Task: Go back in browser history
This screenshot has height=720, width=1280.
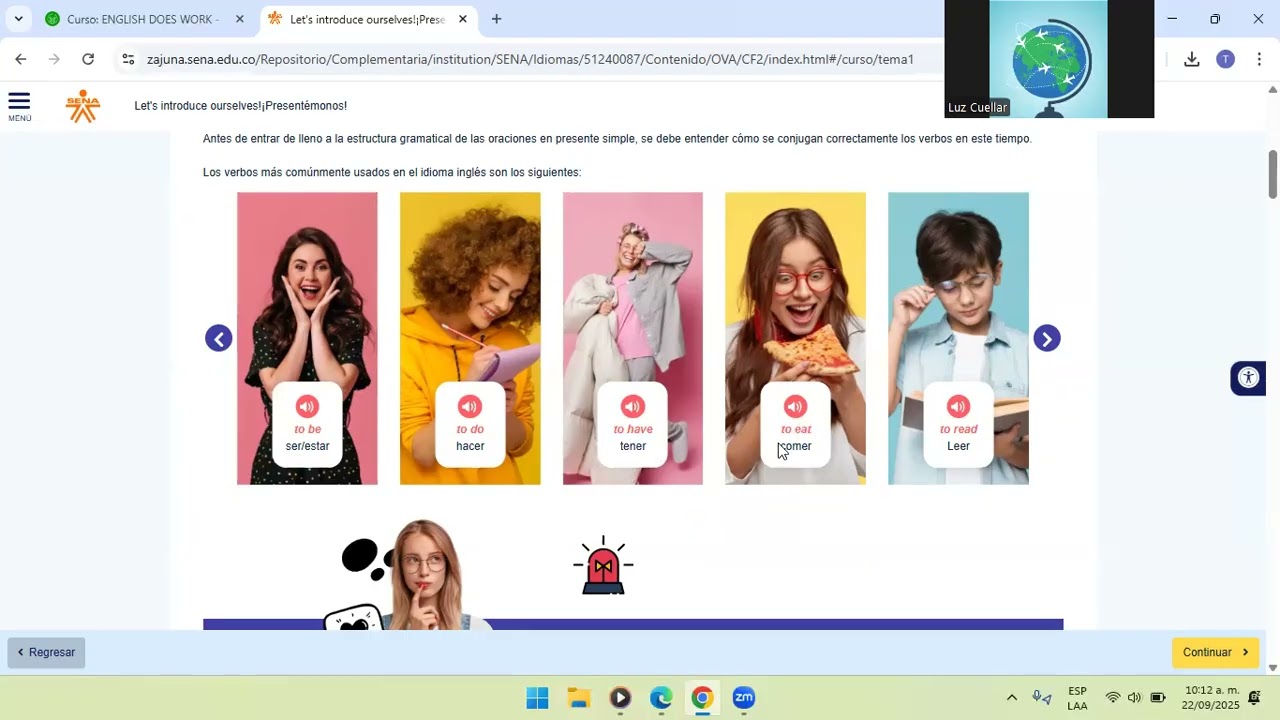Action: (x=20, y=59)
